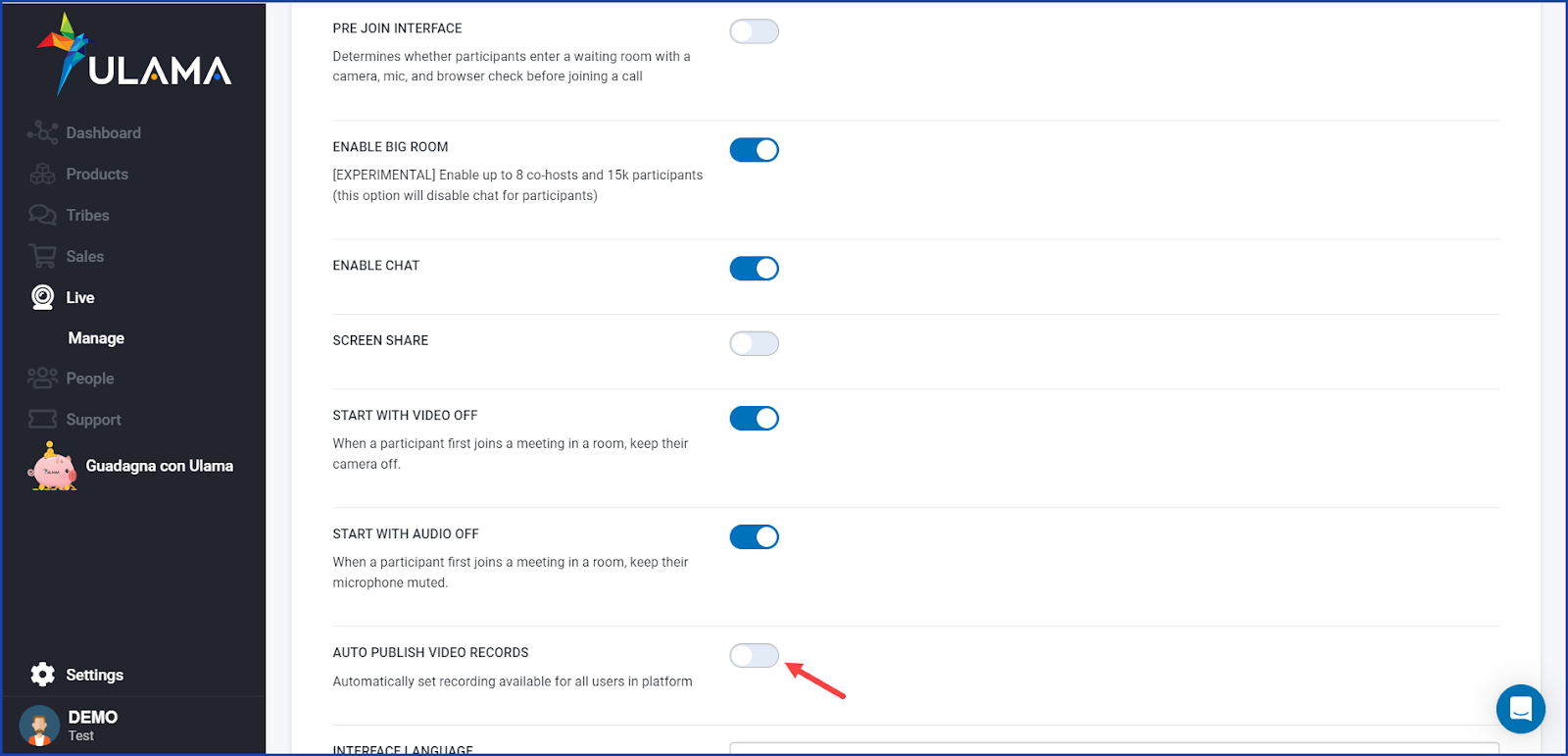The image size is (1568, 756).
Task: Click the Tribes chat bubbles icon
Action: coord(43,215)
